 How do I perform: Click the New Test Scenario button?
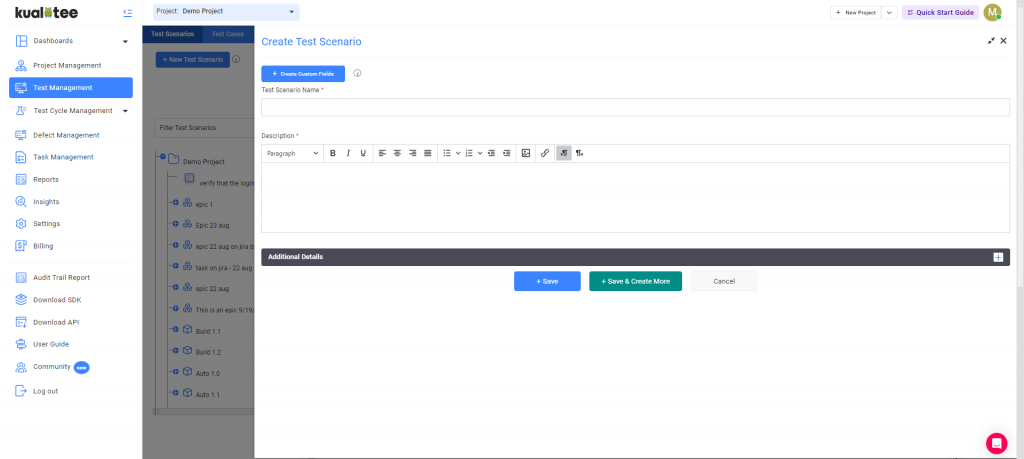pyautogui.click(x=193, y=59)
